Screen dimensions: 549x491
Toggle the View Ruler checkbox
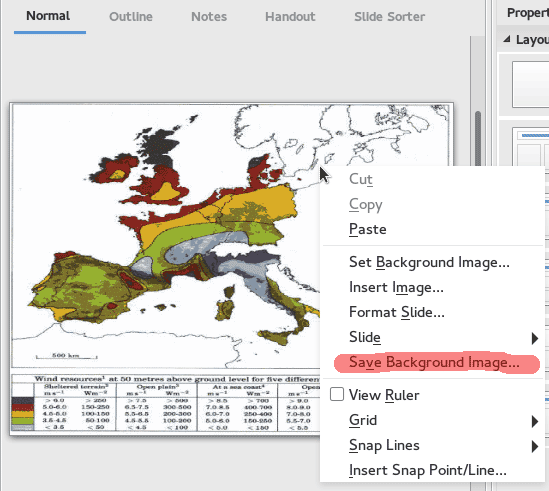[x=337, y=395]
